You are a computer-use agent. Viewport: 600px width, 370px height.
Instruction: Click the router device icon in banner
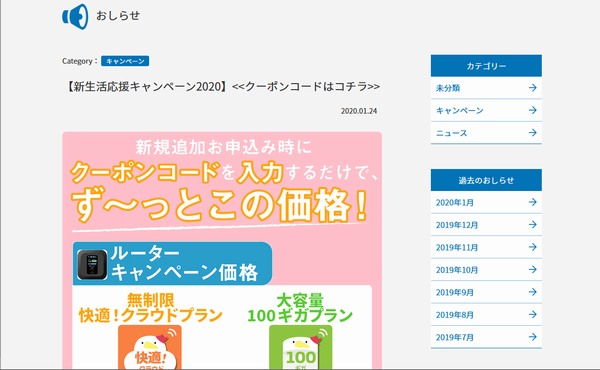(92, 264)
